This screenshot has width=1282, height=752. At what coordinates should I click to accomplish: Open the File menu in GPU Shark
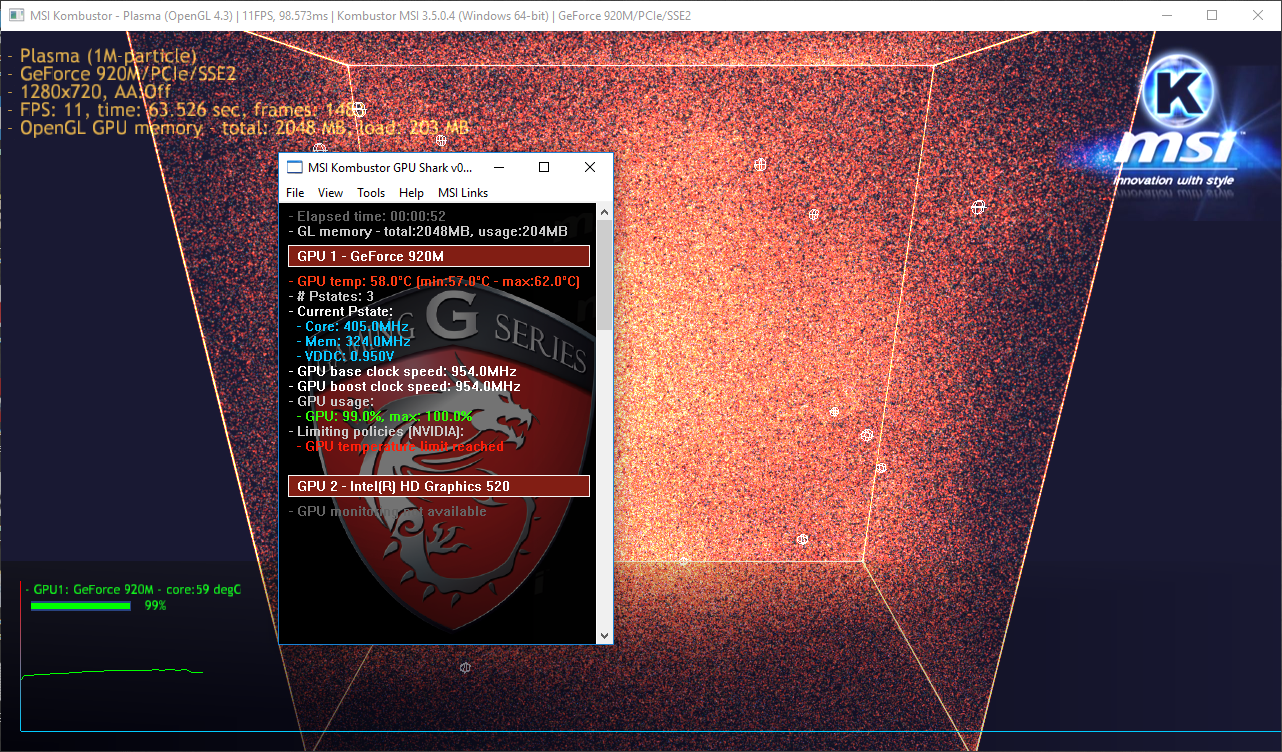[x=295, y=193]
